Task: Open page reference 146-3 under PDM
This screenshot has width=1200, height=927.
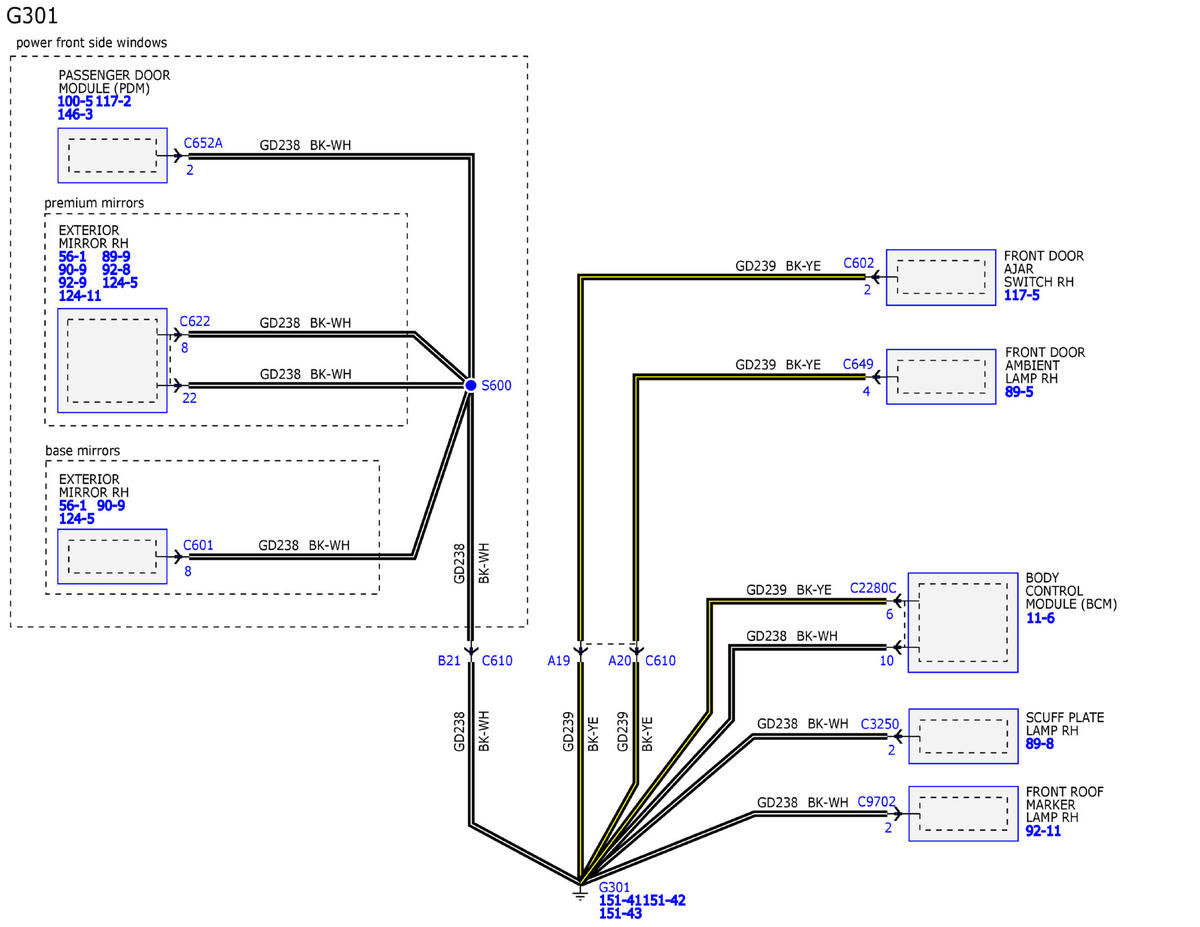Action: [x=76, y=115]
